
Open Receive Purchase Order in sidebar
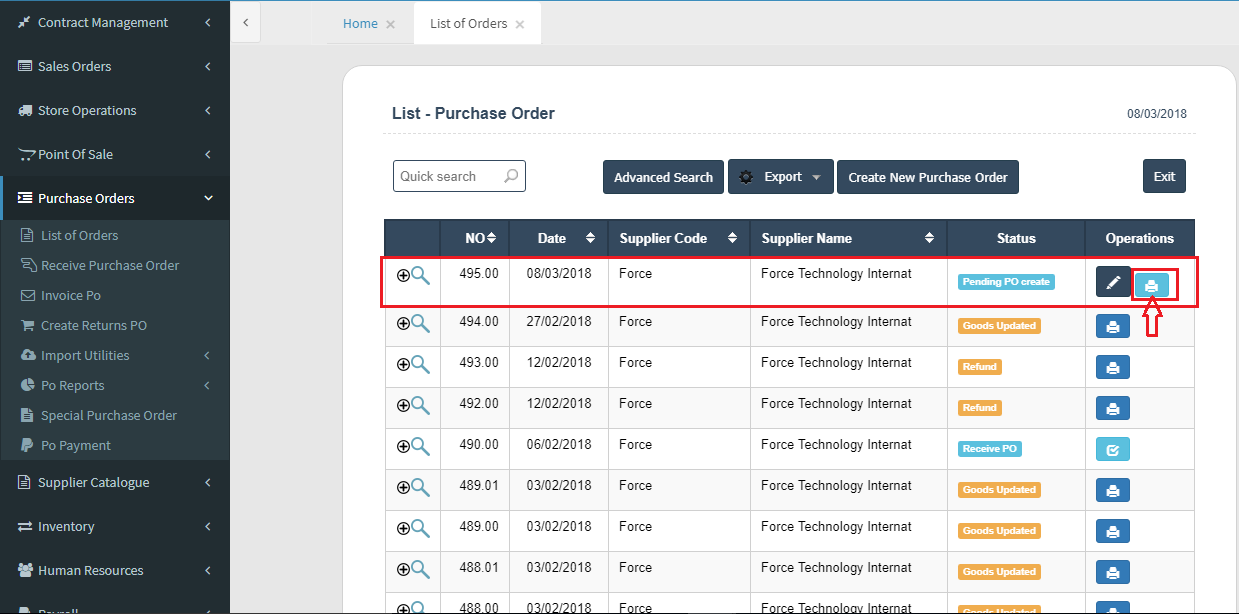click(110, 265)
